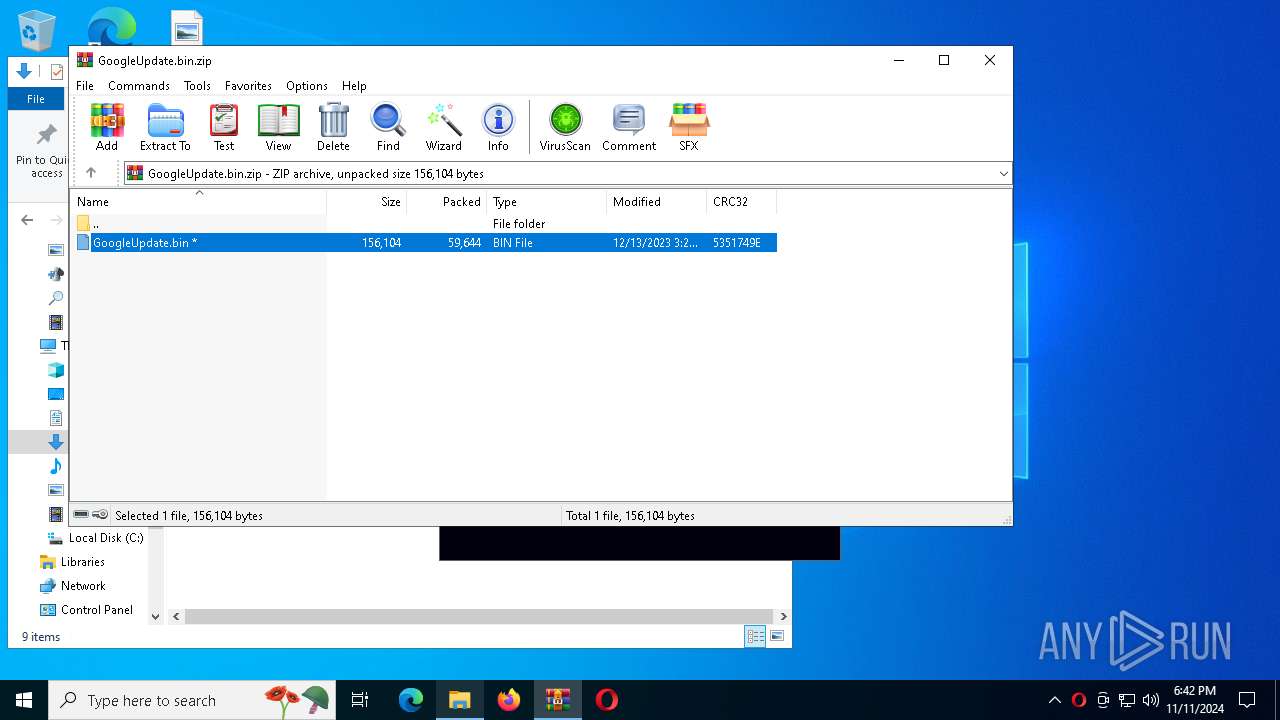Click the Add toolbar icon in WinRAR

click(107, 127)
